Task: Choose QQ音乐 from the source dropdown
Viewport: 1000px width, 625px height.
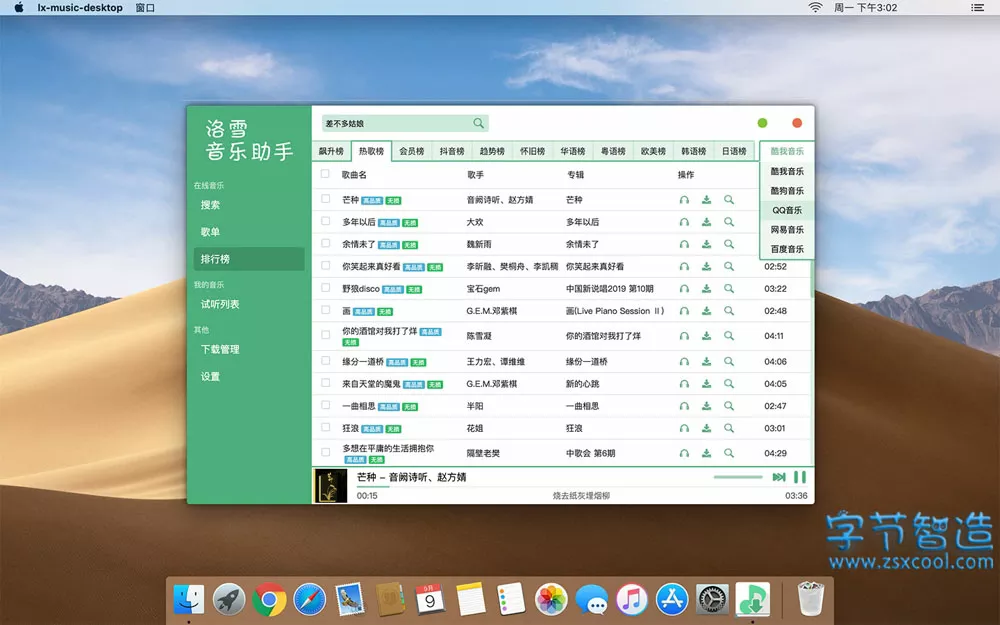Action: pos(787,211)
